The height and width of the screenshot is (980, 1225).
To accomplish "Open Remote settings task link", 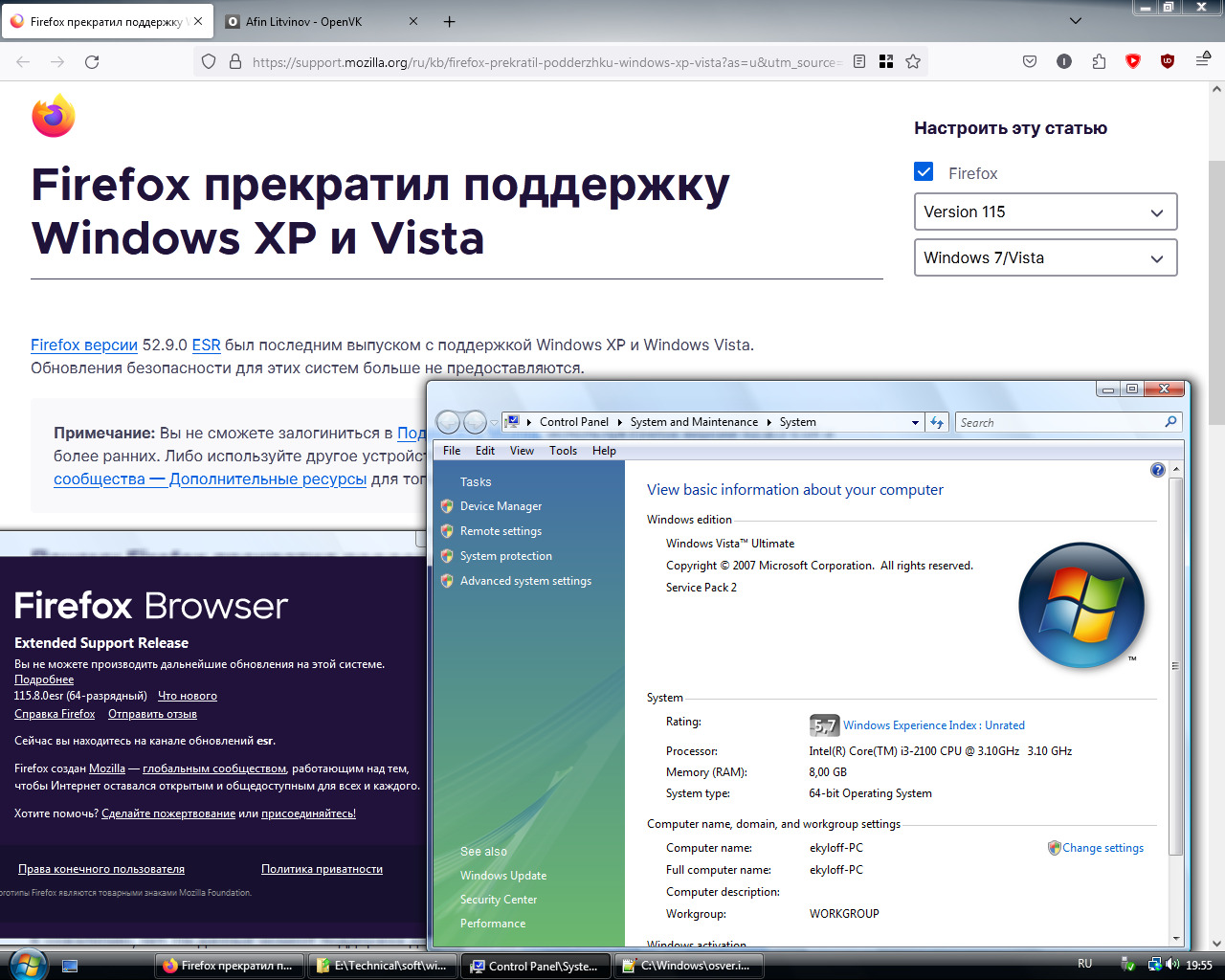I will click(x=501, y=531).
